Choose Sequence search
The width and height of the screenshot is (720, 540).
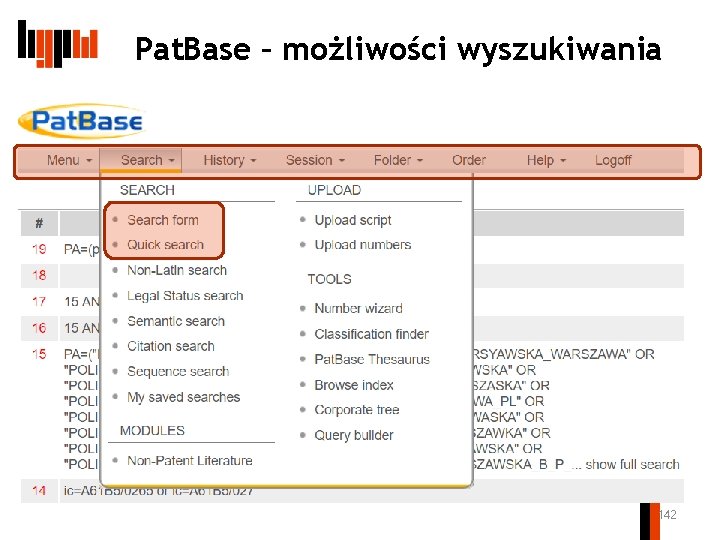coord(178,371)
